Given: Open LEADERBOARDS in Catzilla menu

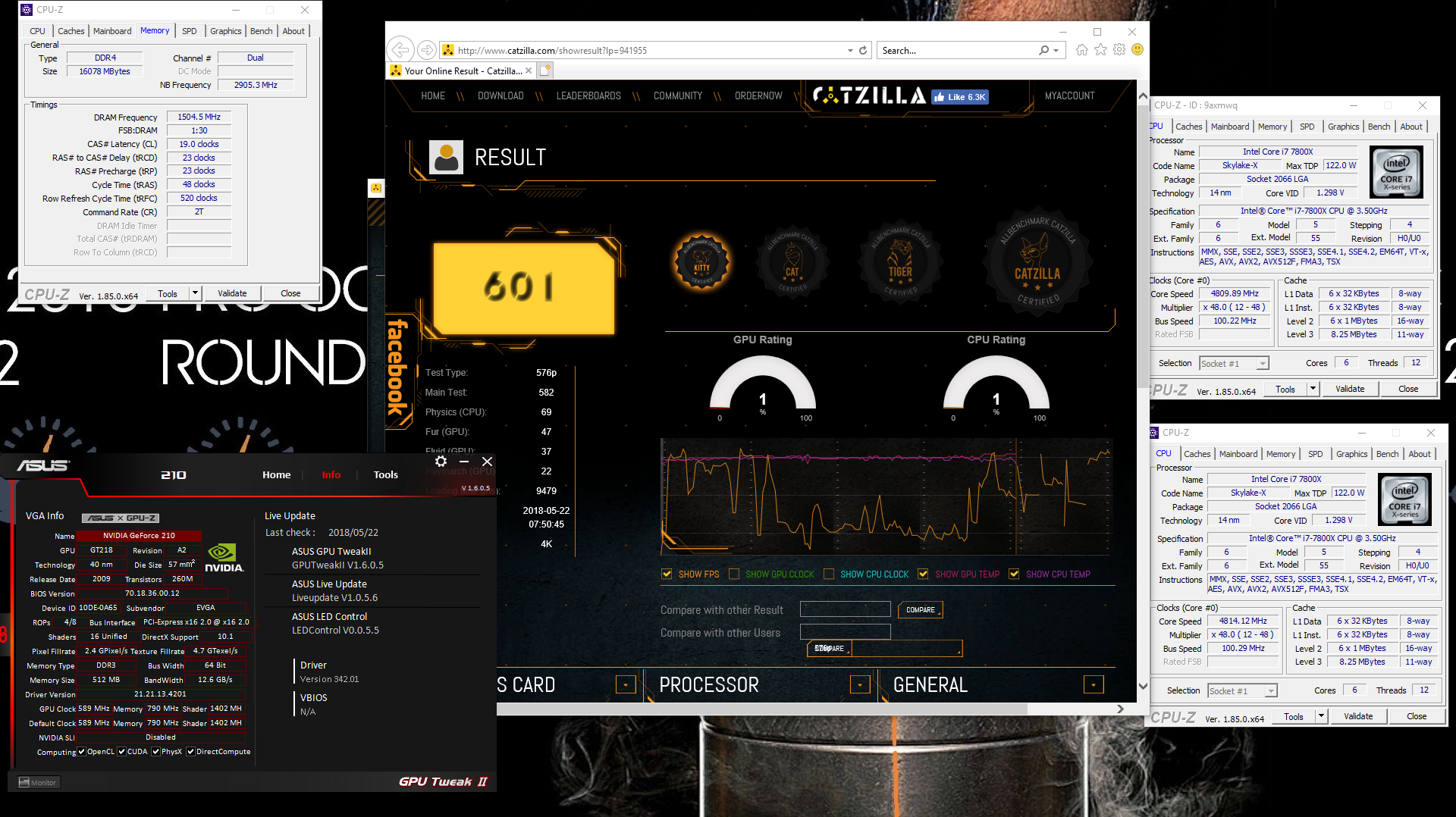Looking at the screenshot, I should [x=588, y=95].
